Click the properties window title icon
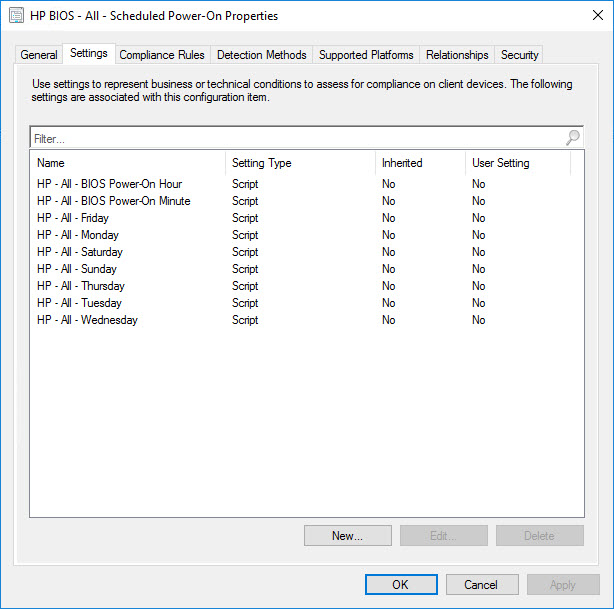This screenshot has width=614, height=609. pyautogui.click(x=16, y=16)
